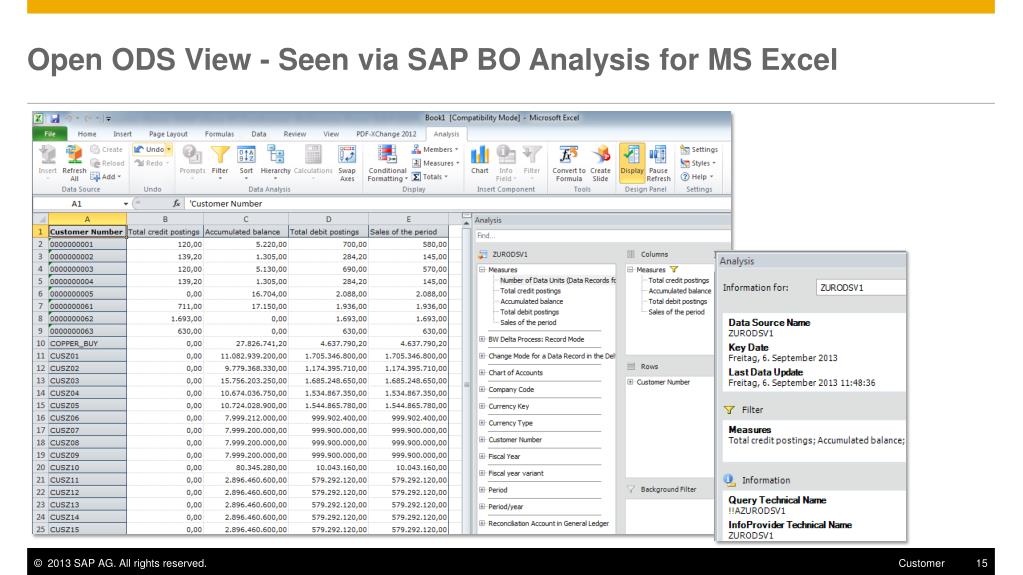Image resolution: width=1023 pixels, height=575 pixels.
Task: Open the Totals dropdown
Action: tap(429, 177)
